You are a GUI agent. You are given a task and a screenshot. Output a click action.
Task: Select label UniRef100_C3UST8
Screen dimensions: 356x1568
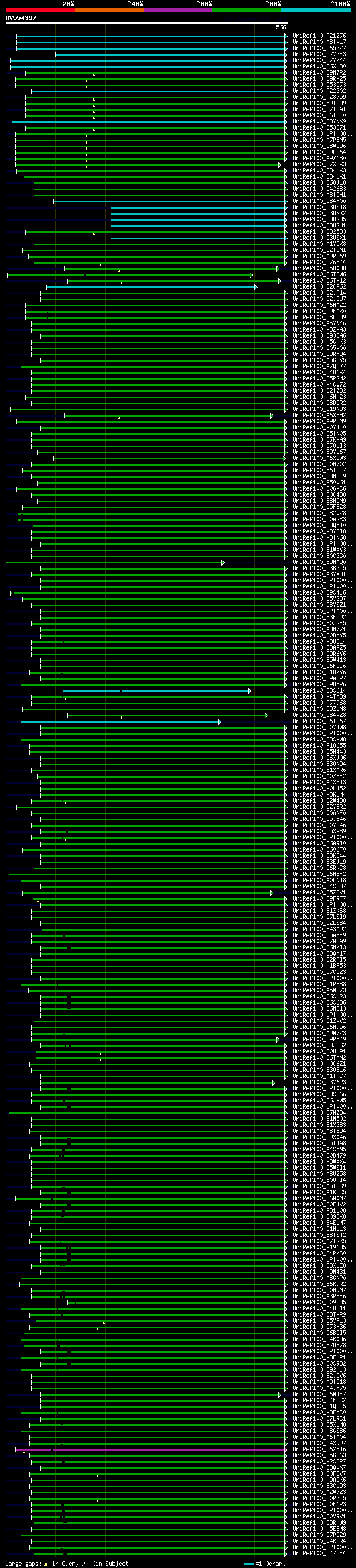(319, 207)
